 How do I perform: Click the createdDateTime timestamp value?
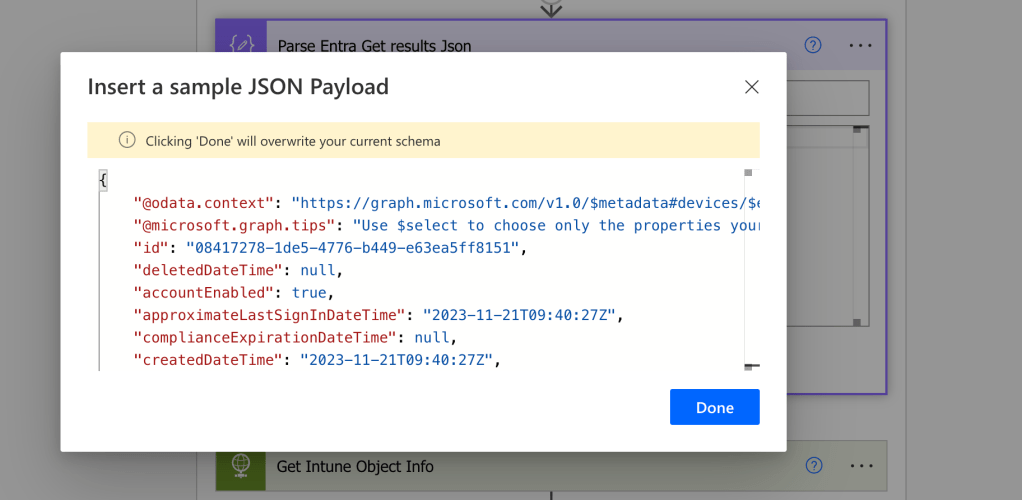click(396, 360)
